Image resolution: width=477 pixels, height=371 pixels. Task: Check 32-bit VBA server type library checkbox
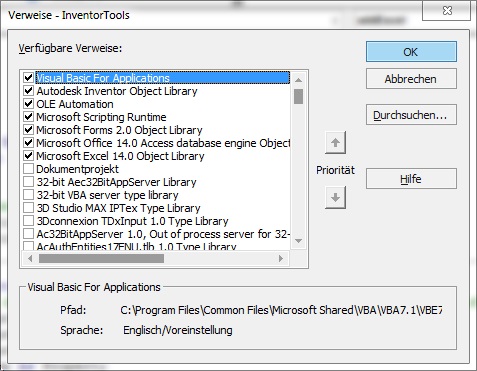click(x=29, y=195)
